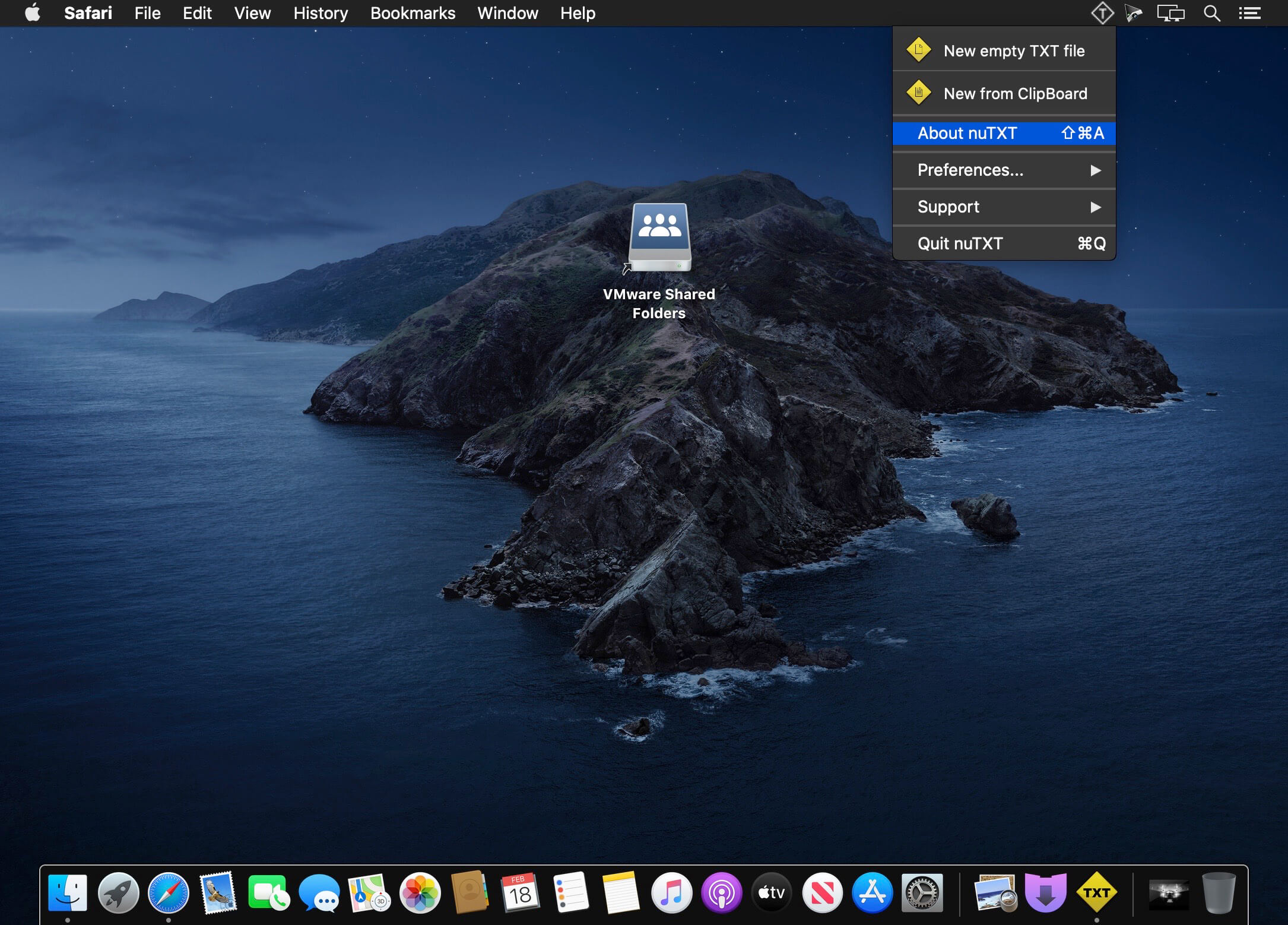Open the nuTXT yellow TXT dock icon
This screenshot has width=1288, height=925.
pyautogui.click(x=1096, y=892)
